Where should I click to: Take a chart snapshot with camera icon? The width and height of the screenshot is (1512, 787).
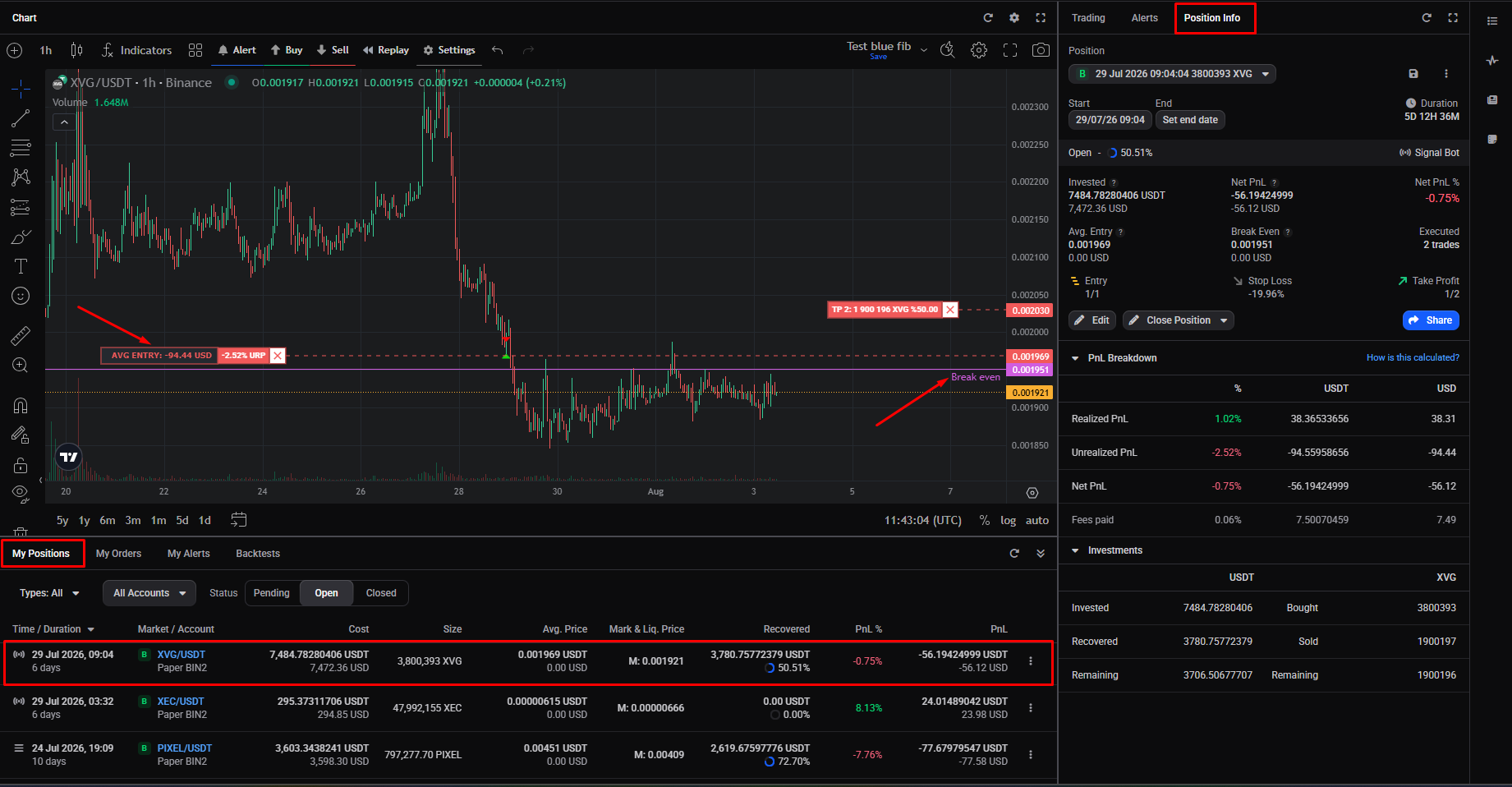click(x=1041, y=50)
